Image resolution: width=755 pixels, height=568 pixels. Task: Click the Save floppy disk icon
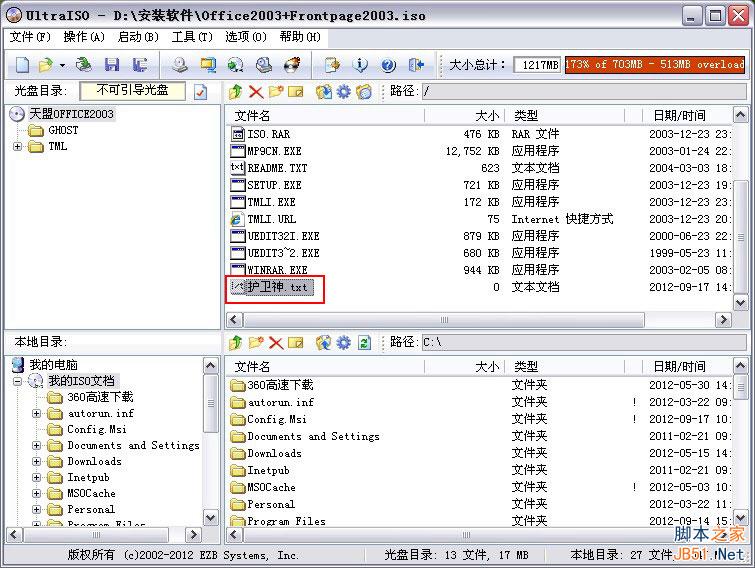pos(112,65)
